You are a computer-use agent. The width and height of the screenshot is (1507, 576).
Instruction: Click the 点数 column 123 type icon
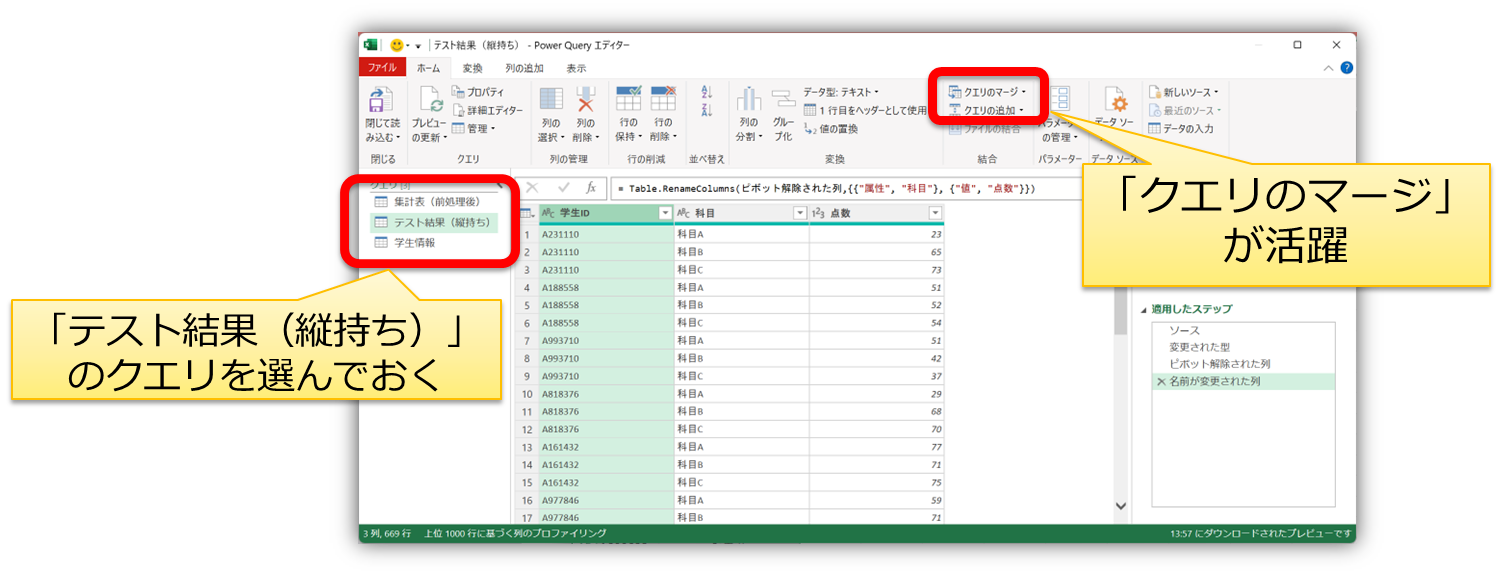click(x=818, y=213)
